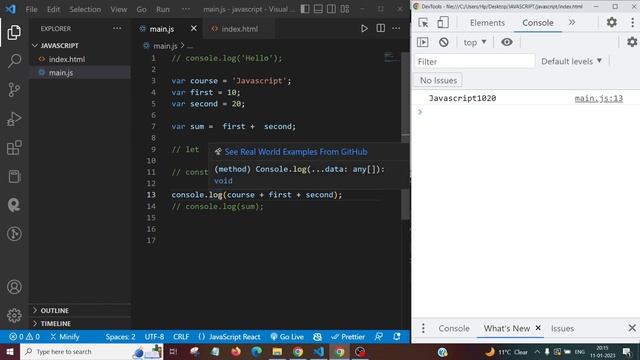The height and width of the screenshot is (360, 640).
Task: Open the Edit menu
Action: tap(53, 9)
